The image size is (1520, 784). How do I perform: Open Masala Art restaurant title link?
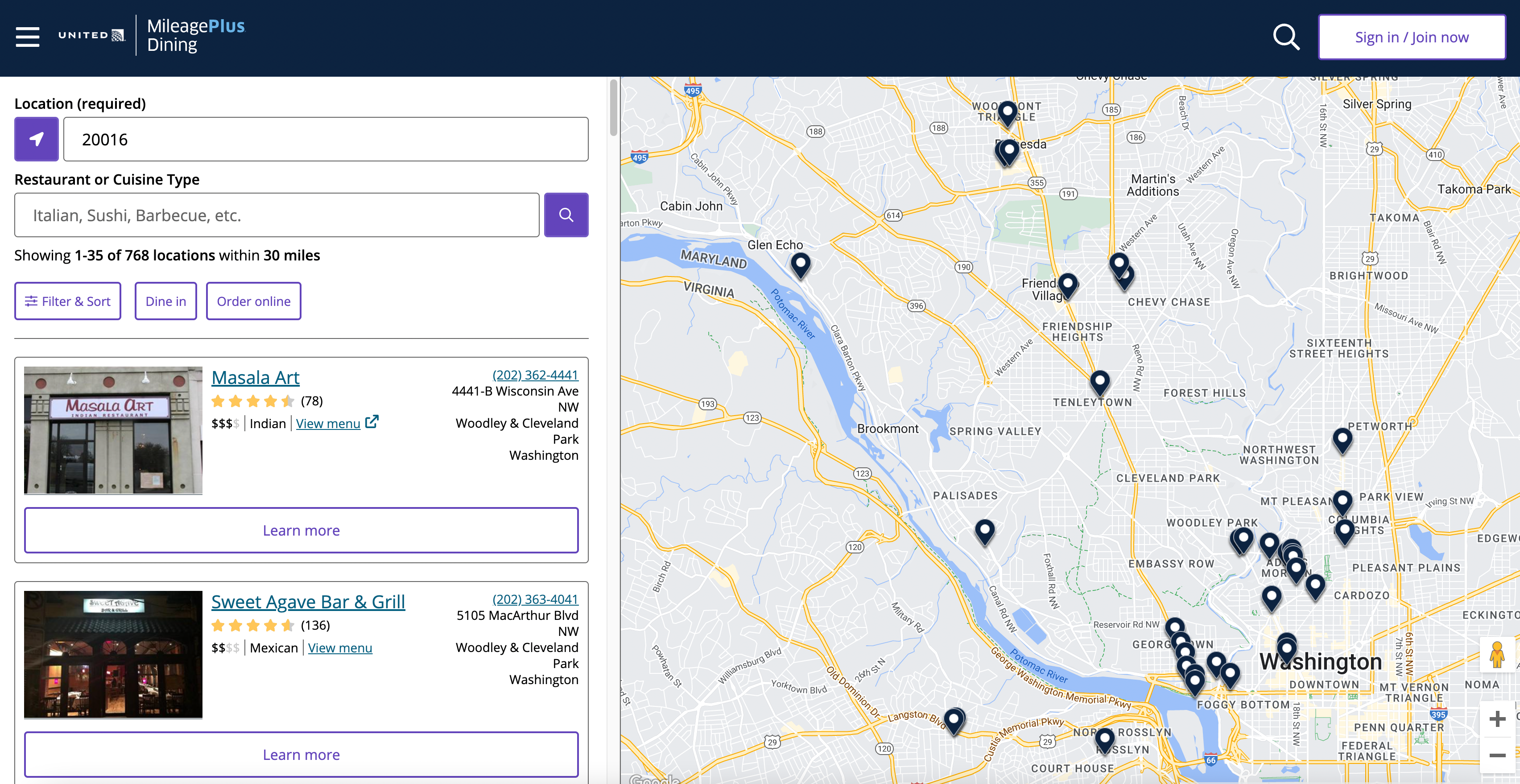click(x=256, y=377)
